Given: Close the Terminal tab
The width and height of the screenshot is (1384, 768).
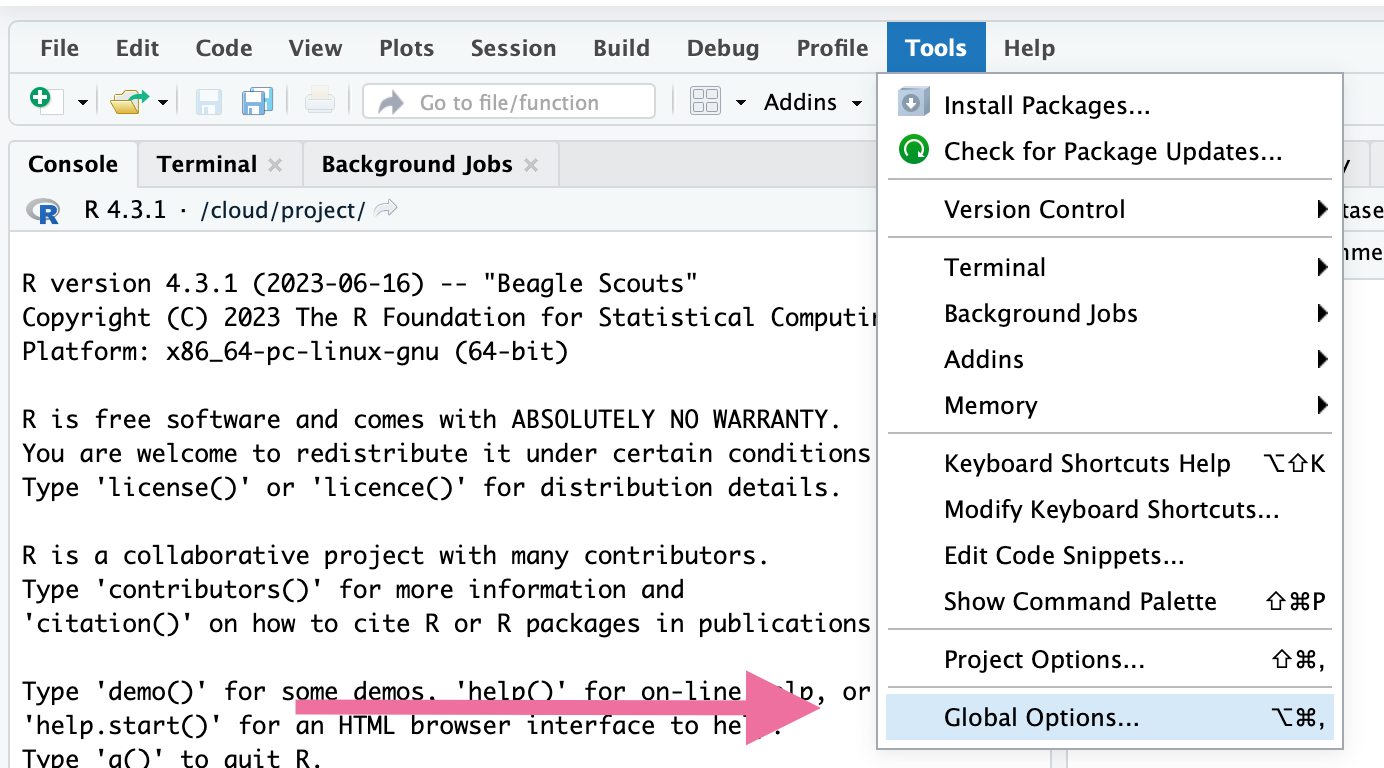Looking at the screenshot, I should pos(275,165).
